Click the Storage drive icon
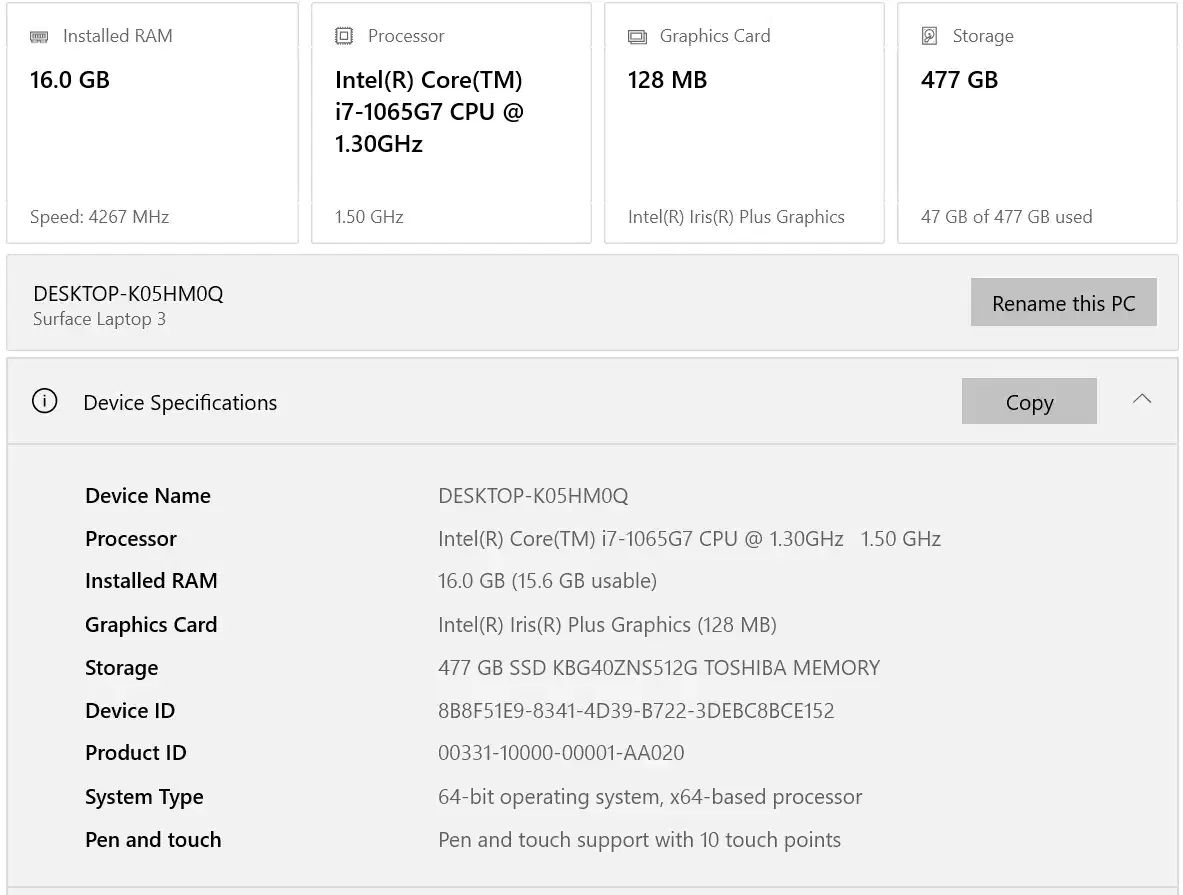Viewport: 1183px width, 895px height. pyautogui.click(x=930, y=37)
